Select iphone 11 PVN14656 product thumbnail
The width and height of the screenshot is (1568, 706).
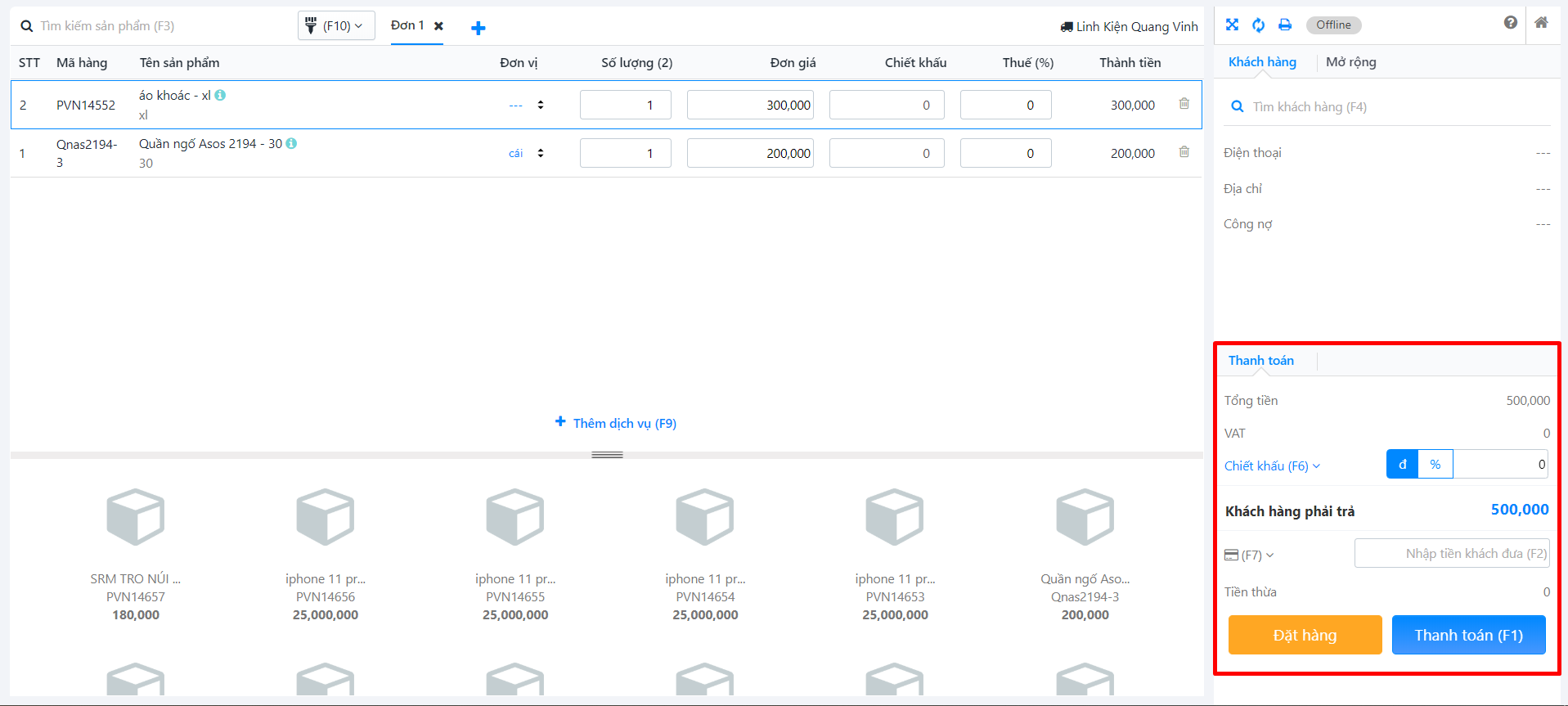[x=326, y=517]
